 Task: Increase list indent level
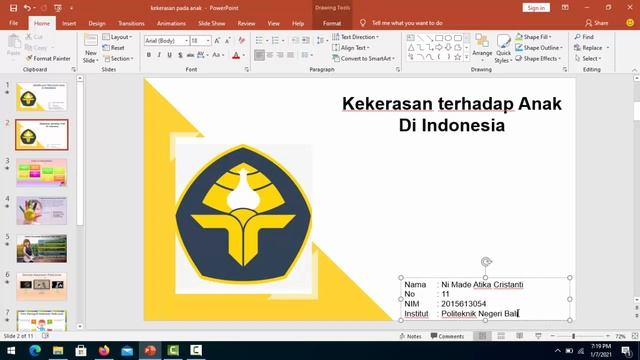pos(305,40)
